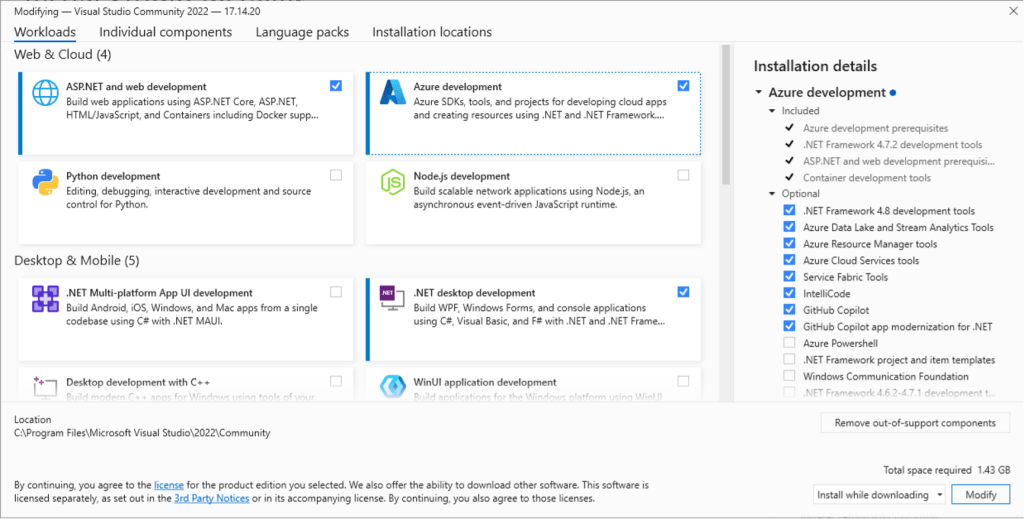Collapse the Azure development details section
Screen dimensions: 1024x519
coord(759,93)
